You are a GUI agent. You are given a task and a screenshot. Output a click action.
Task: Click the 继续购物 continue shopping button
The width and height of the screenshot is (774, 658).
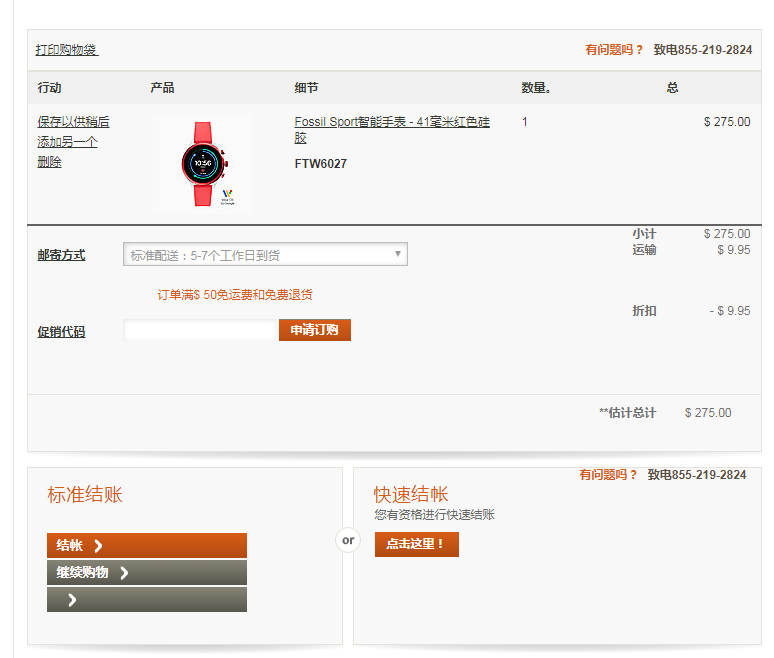(147, 573)
